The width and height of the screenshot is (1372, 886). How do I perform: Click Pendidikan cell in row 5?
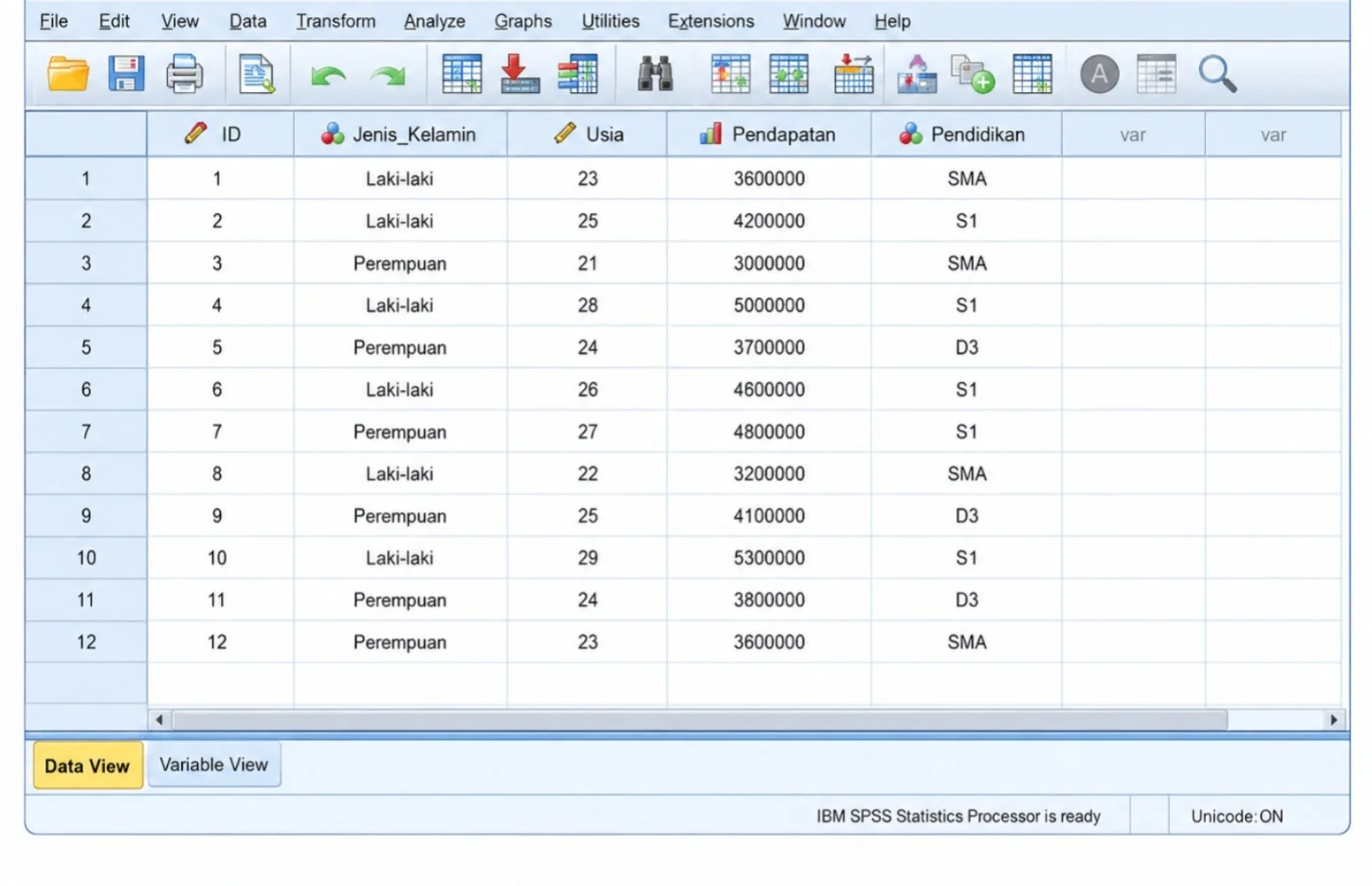(x=966, y=347)
